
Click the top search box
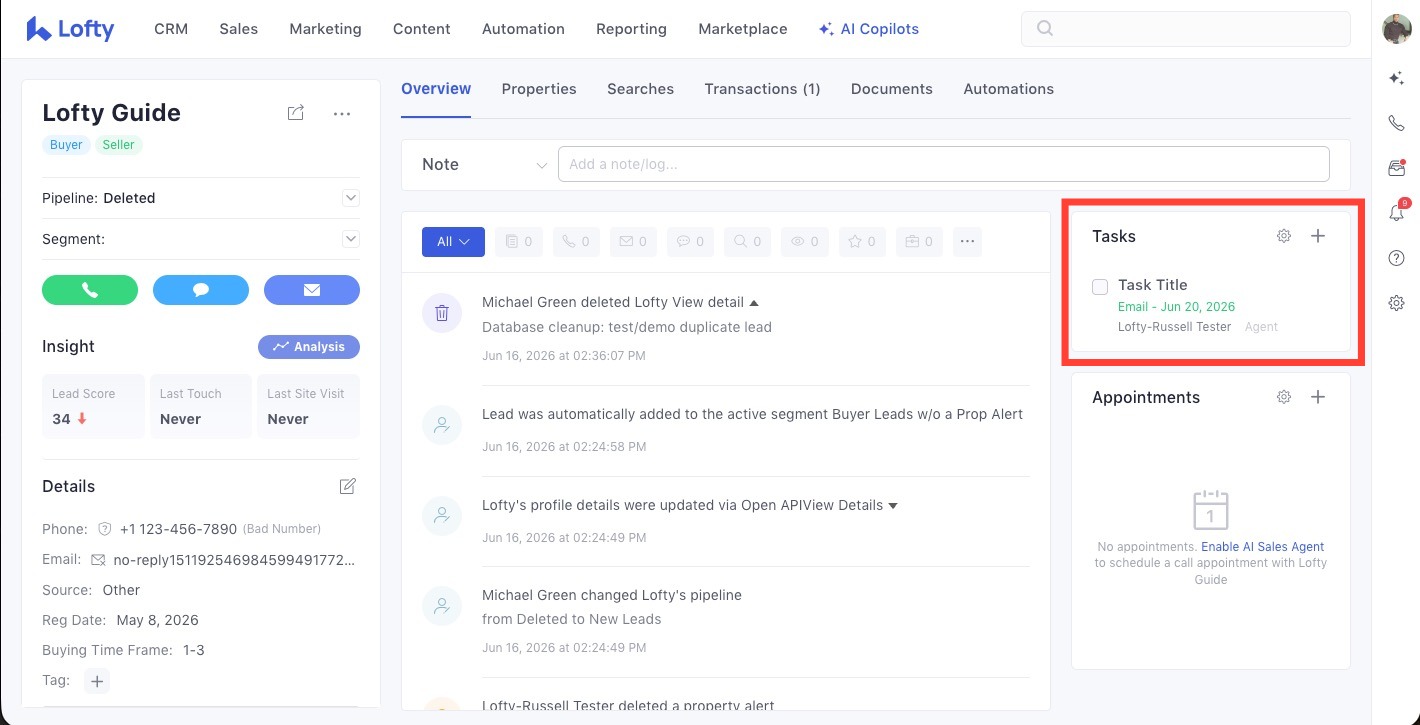click(x=1185, y=29)
